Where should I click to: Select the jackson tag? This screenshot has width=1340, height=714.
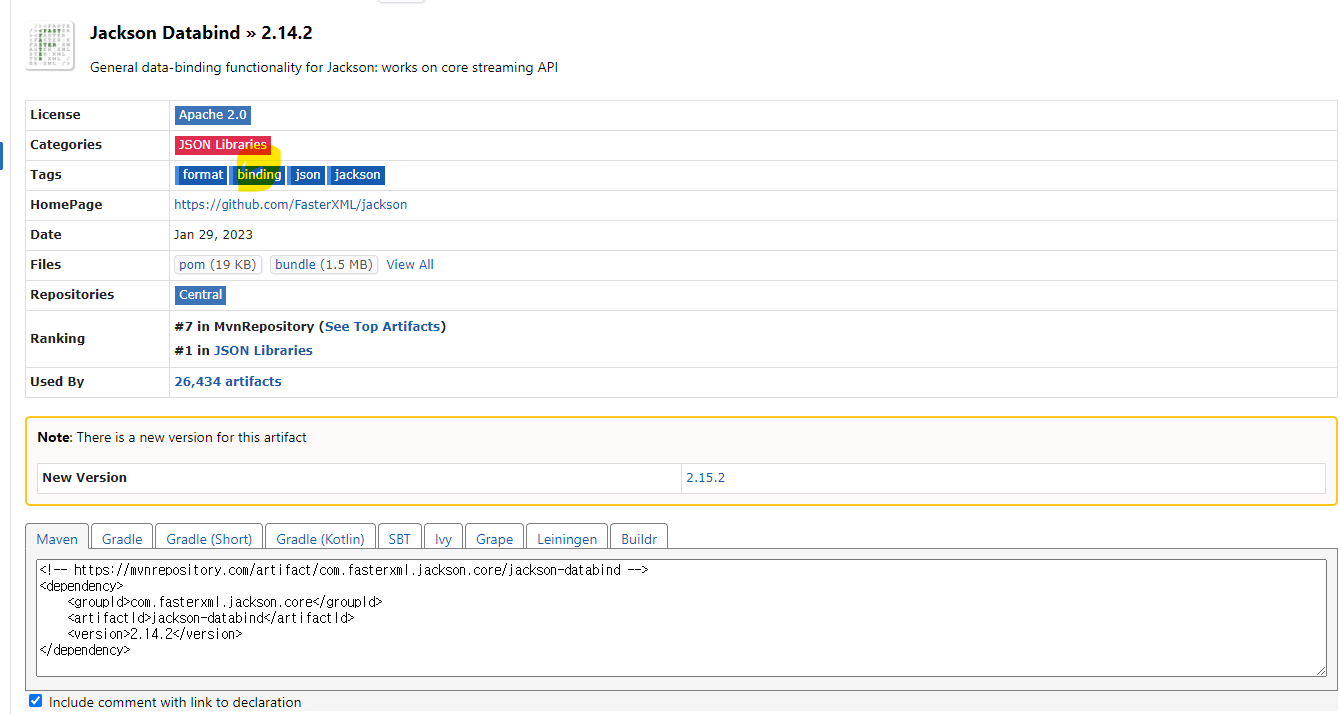(x=357, y=175)
